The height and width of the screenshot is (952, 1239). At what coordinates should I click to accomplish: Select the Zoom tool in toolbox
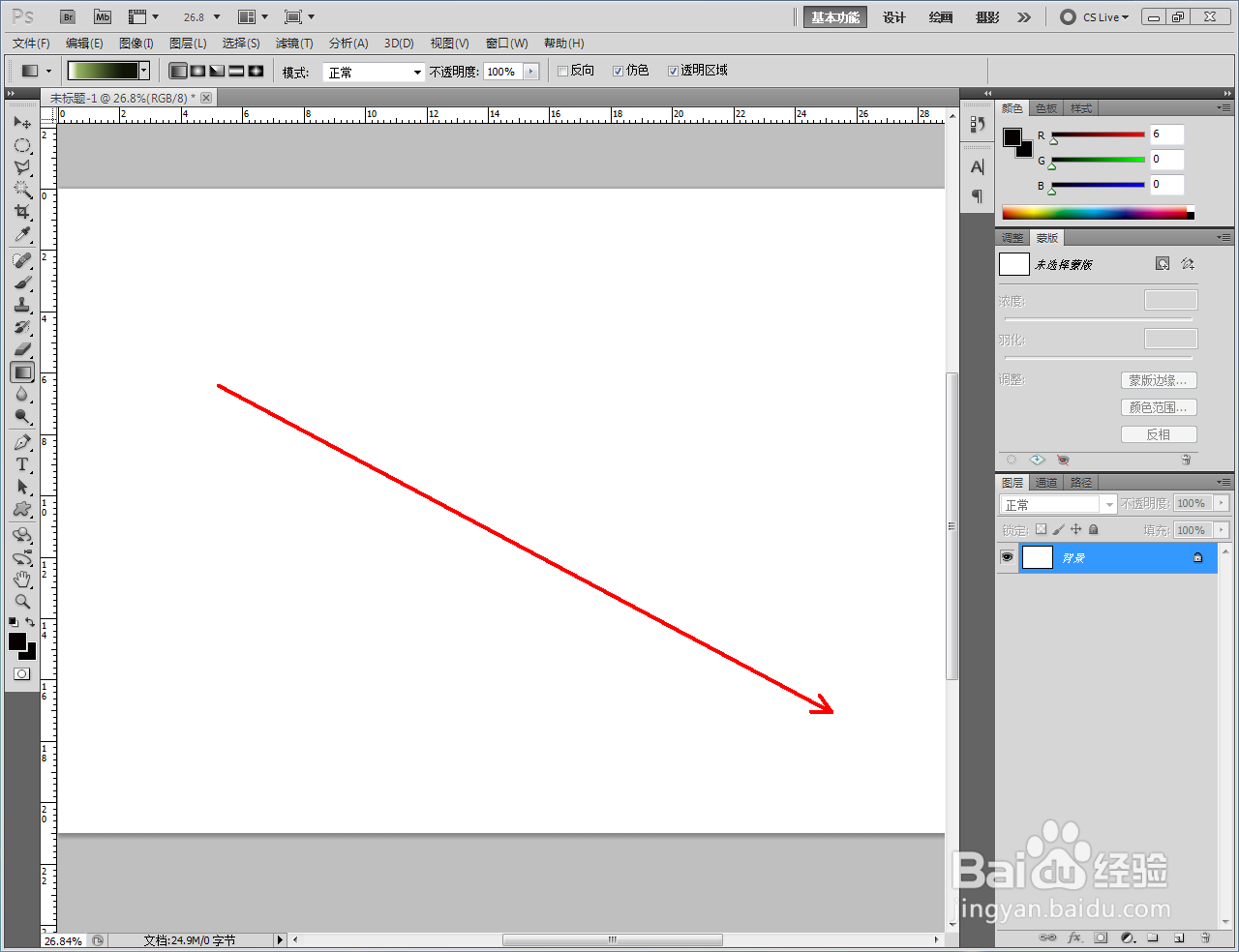click(x=22, y=601)
